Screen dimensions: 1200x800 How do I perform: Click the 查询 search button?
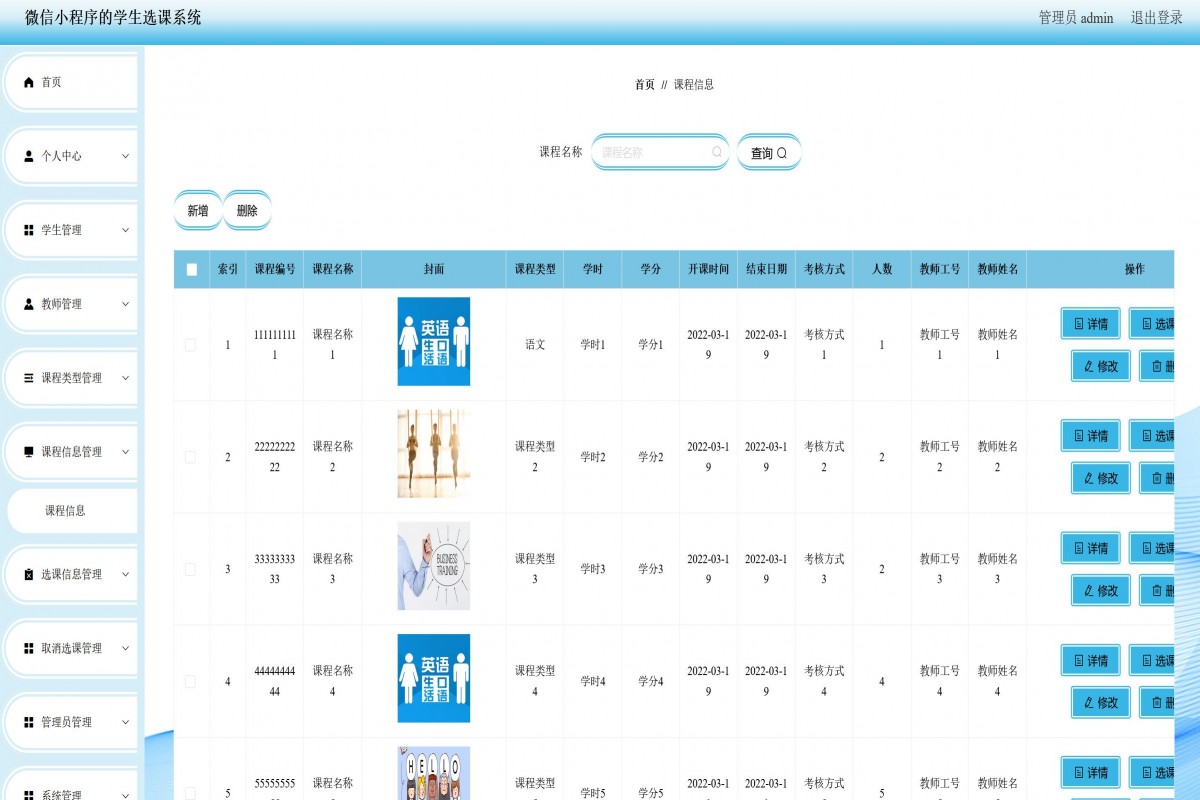click(769, 153)
